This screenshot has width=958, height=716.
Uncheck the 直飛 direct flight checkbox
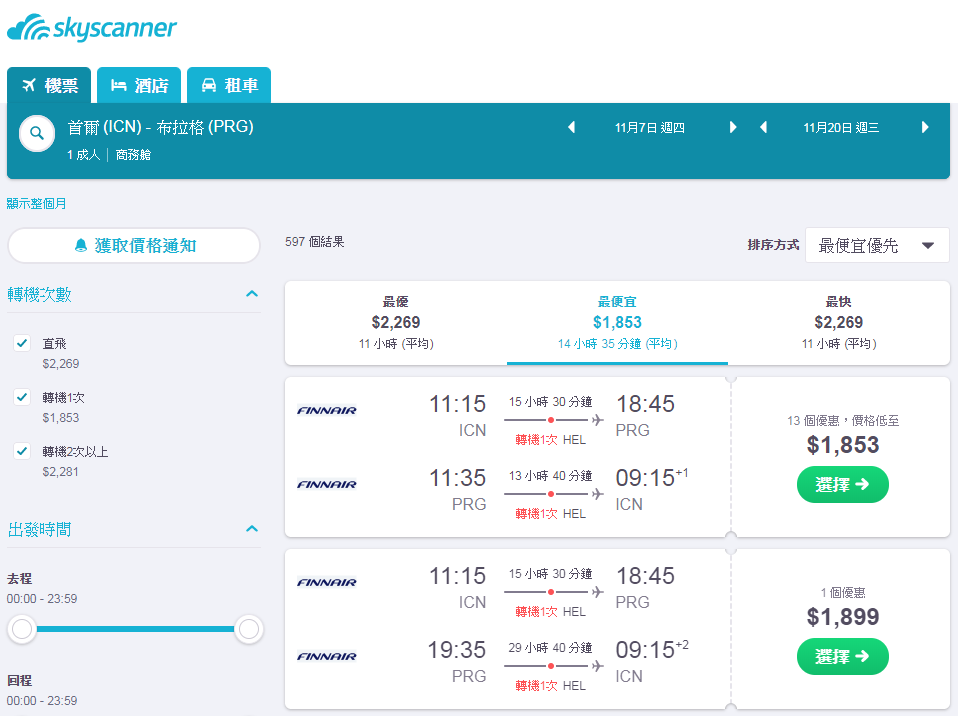pyautogui.click(x=23, y=343)
